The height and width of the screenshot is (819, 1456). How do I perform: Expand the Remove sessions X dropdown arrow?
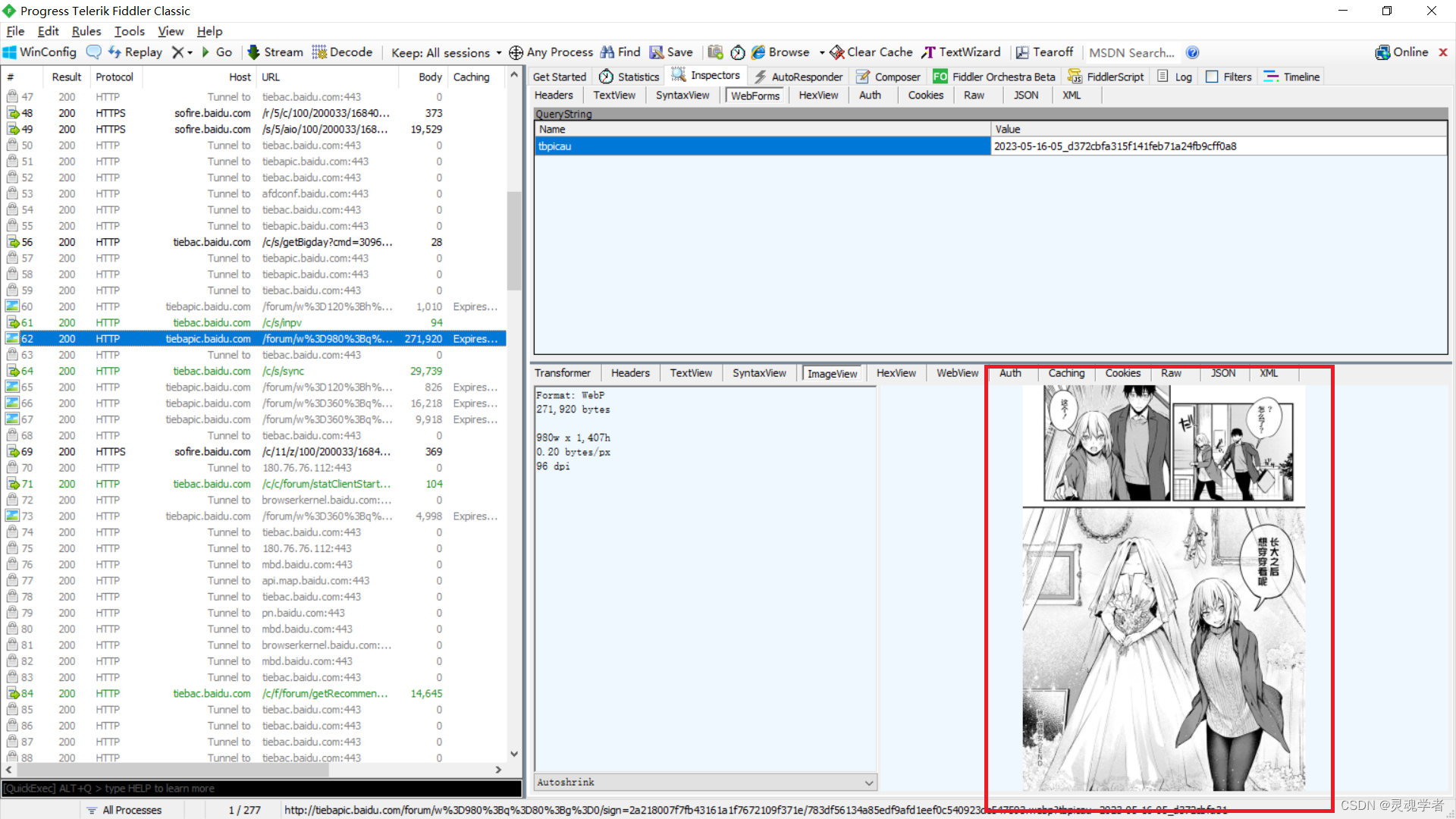click(x=190, y=52)
